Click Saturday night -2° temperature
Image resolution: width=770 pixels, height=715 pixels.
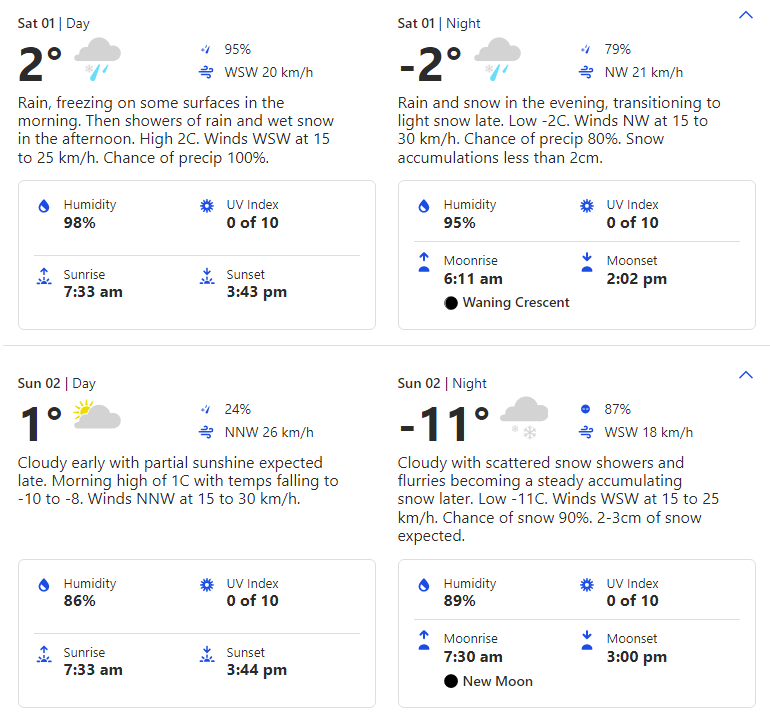430,66
